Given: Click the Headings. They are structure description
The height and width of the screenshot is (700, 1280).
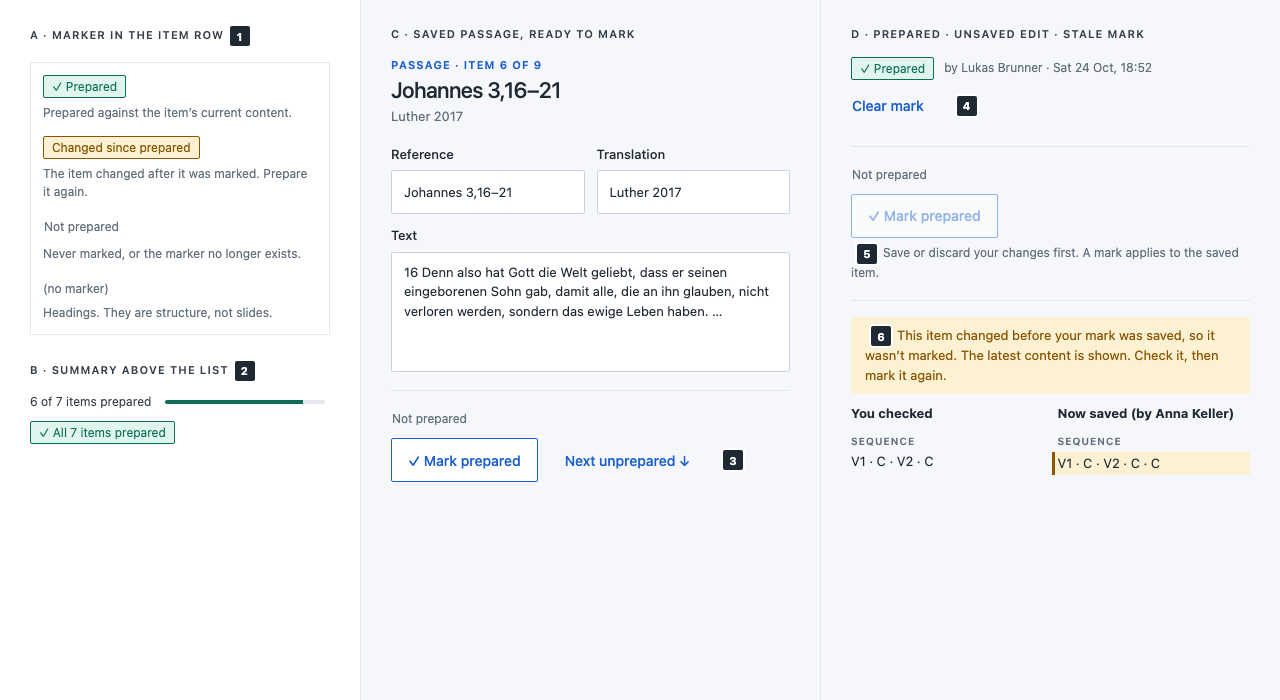Looking at the screenshot, I should tap(158, 313).
